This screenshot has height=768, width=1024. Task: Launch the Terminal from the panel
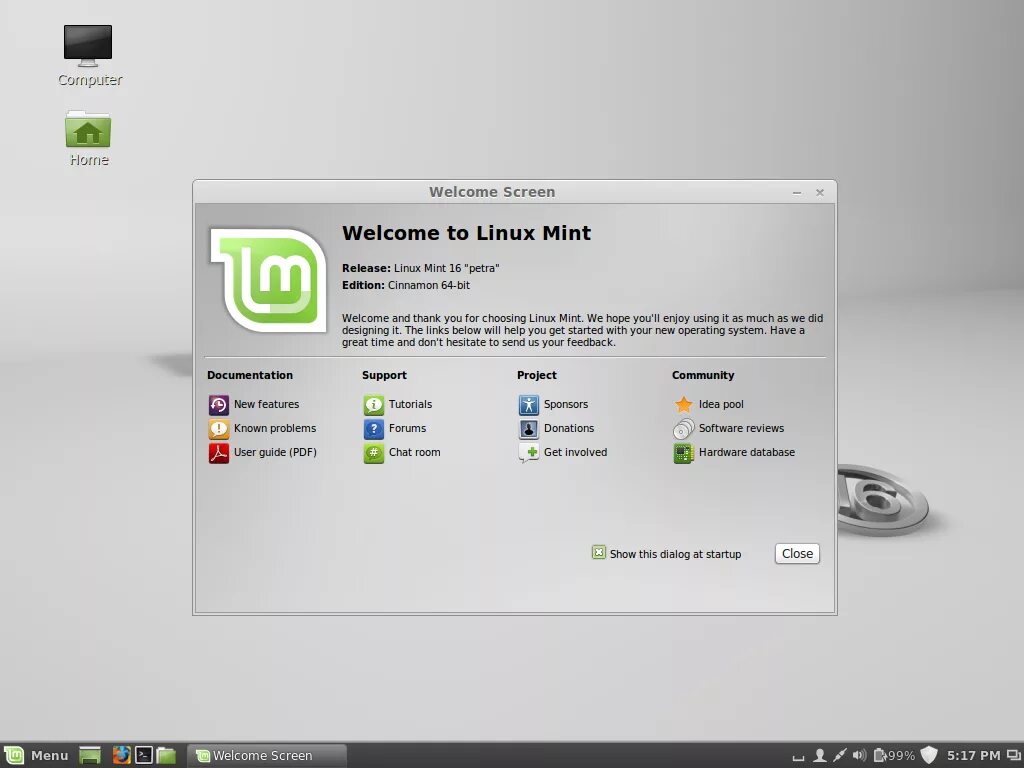click(x=144, y=756)
